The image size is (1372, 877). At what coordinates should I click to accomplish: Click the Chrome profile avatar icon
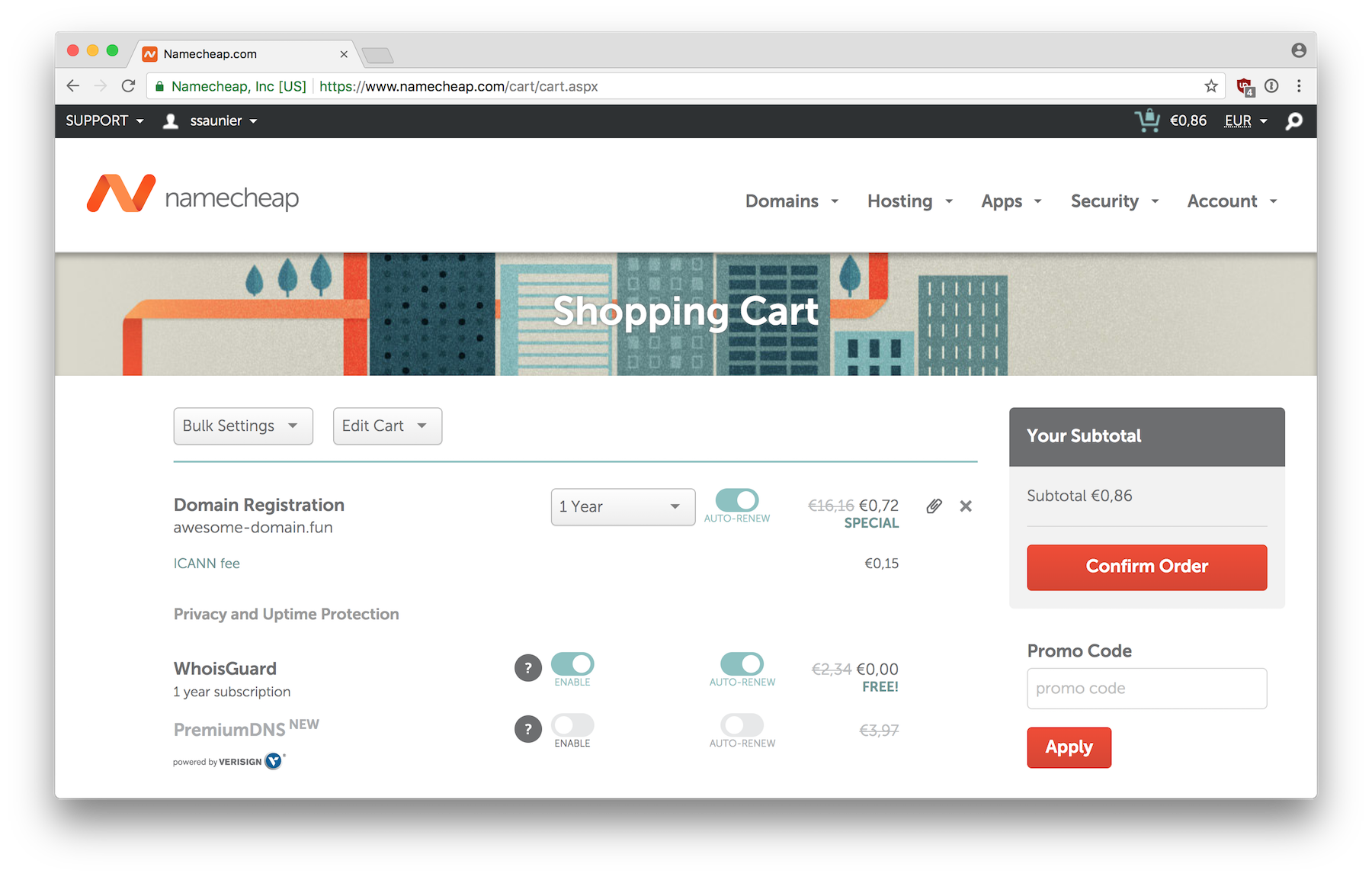[x=1299, y=50]
